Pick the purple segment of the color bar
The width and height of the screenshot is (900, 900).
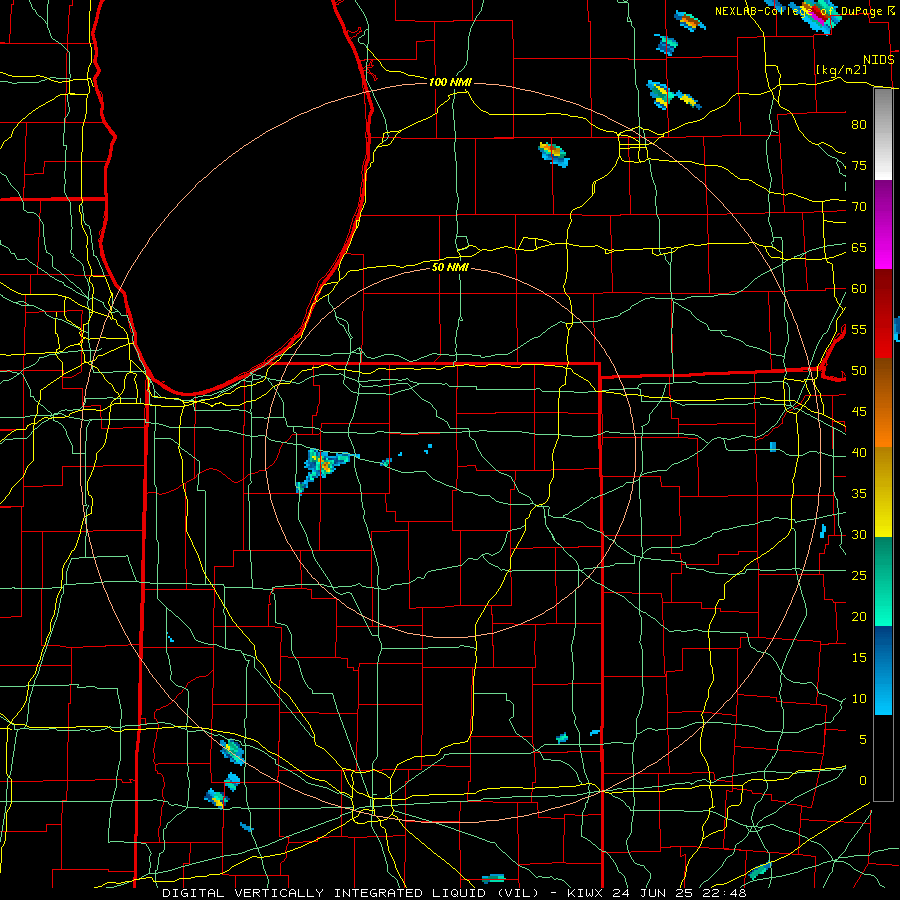click(883, 201)
